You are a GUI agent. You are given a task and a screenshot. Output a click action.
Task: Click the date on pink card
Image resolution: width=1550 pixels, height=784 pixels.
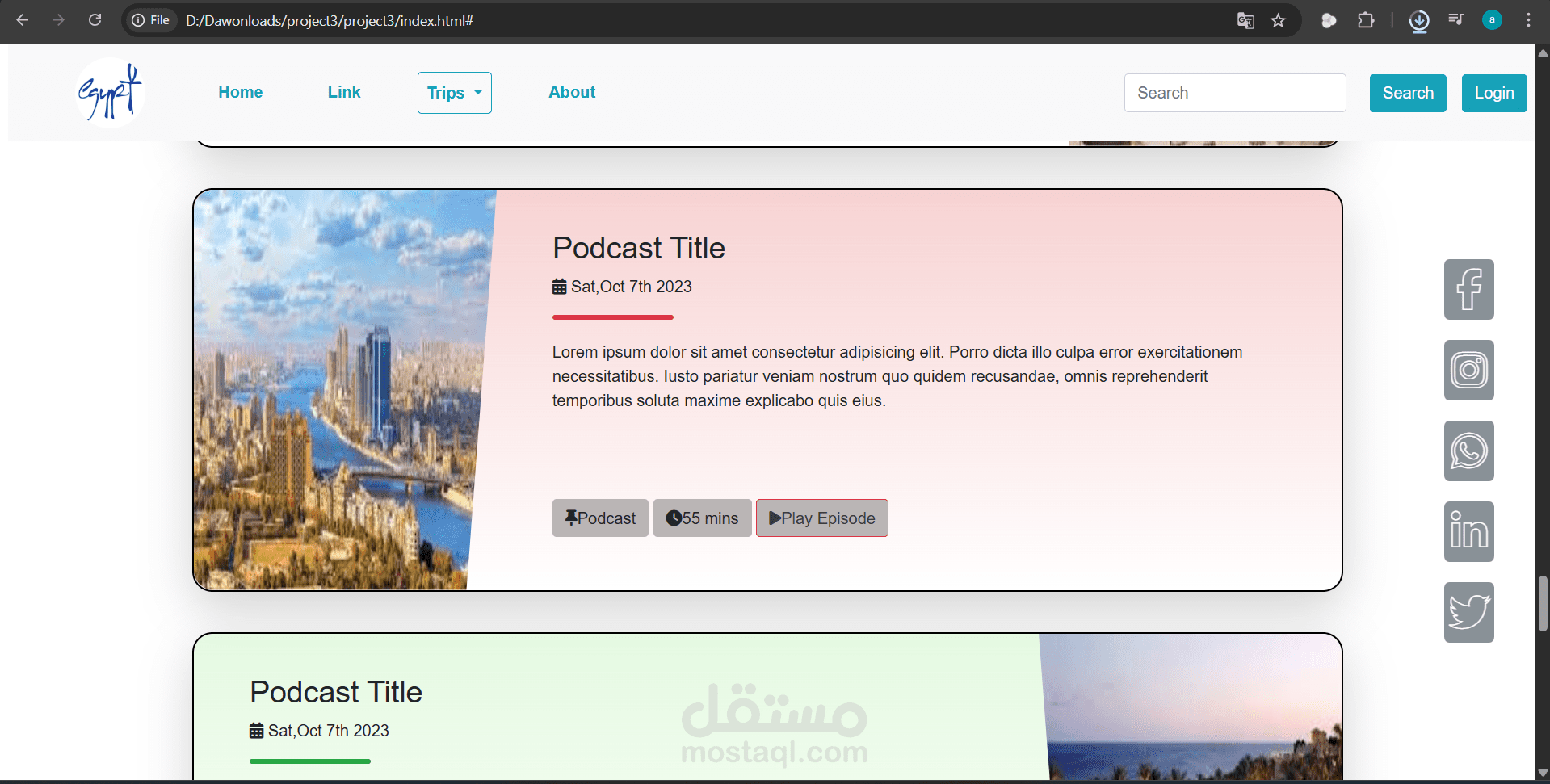click(622, 287)
